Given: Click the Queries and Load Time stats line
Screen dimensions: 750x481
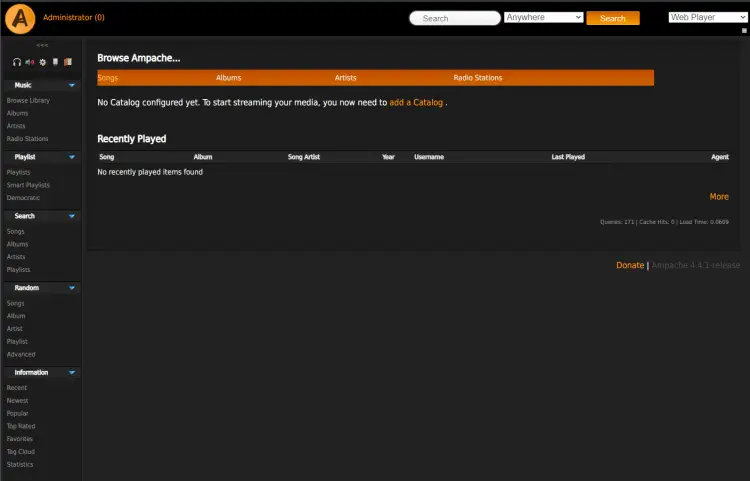Looking at the screenshot, I should [x=664, y=222].
